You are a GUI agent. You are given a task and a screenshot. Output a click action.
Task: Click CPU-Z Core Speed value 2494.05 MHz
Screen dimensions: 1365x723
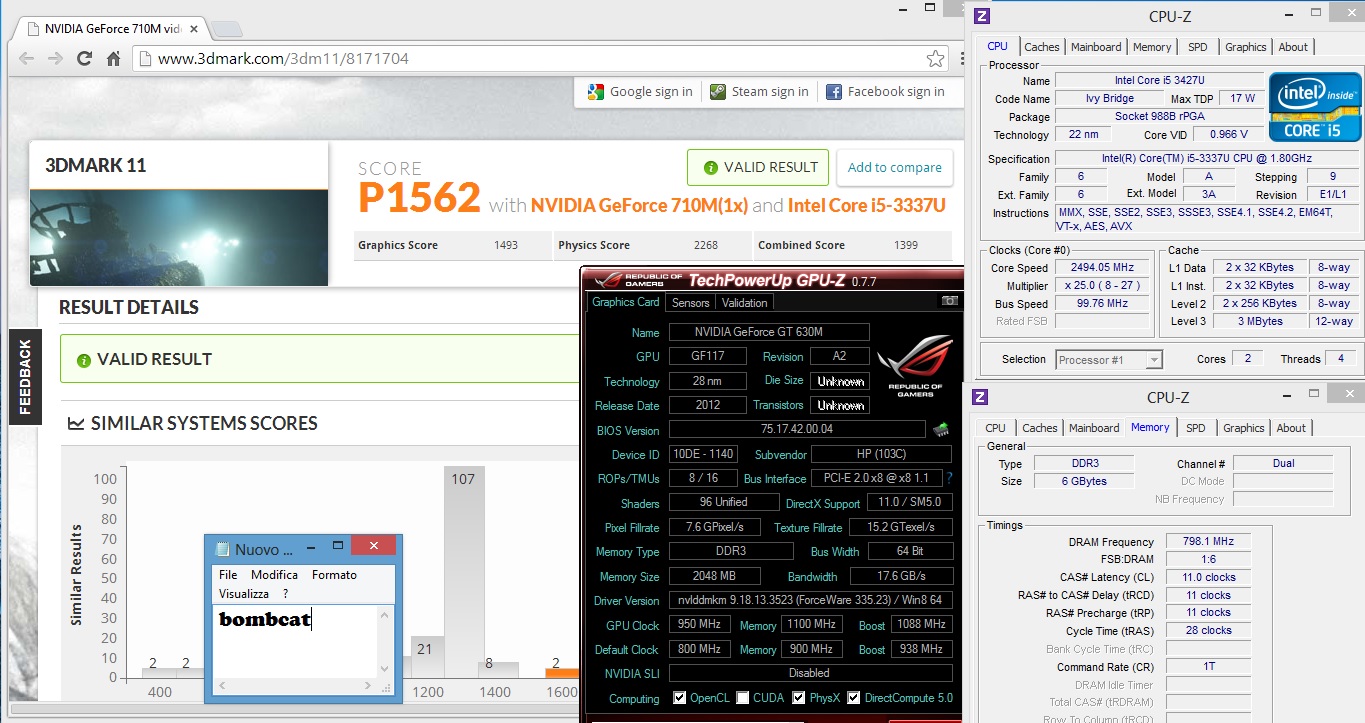click(x=1103, y=268)
